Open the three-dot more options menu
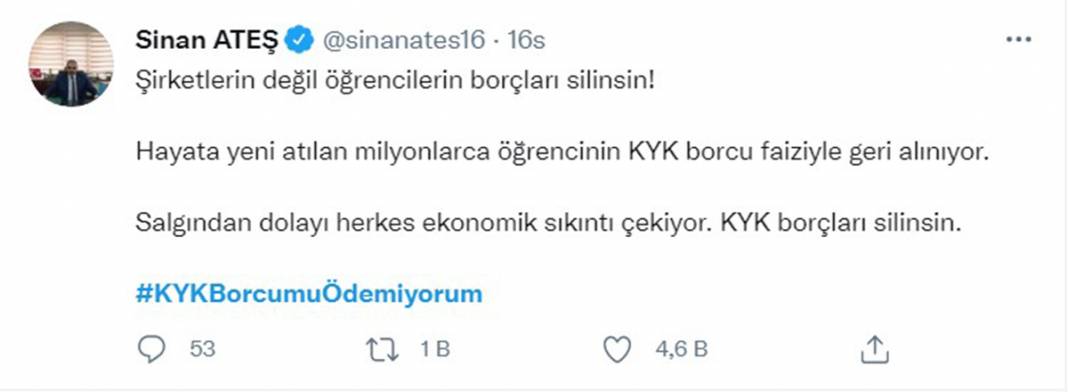The width and height of the screenshot is (1068, 392). 1018,39
